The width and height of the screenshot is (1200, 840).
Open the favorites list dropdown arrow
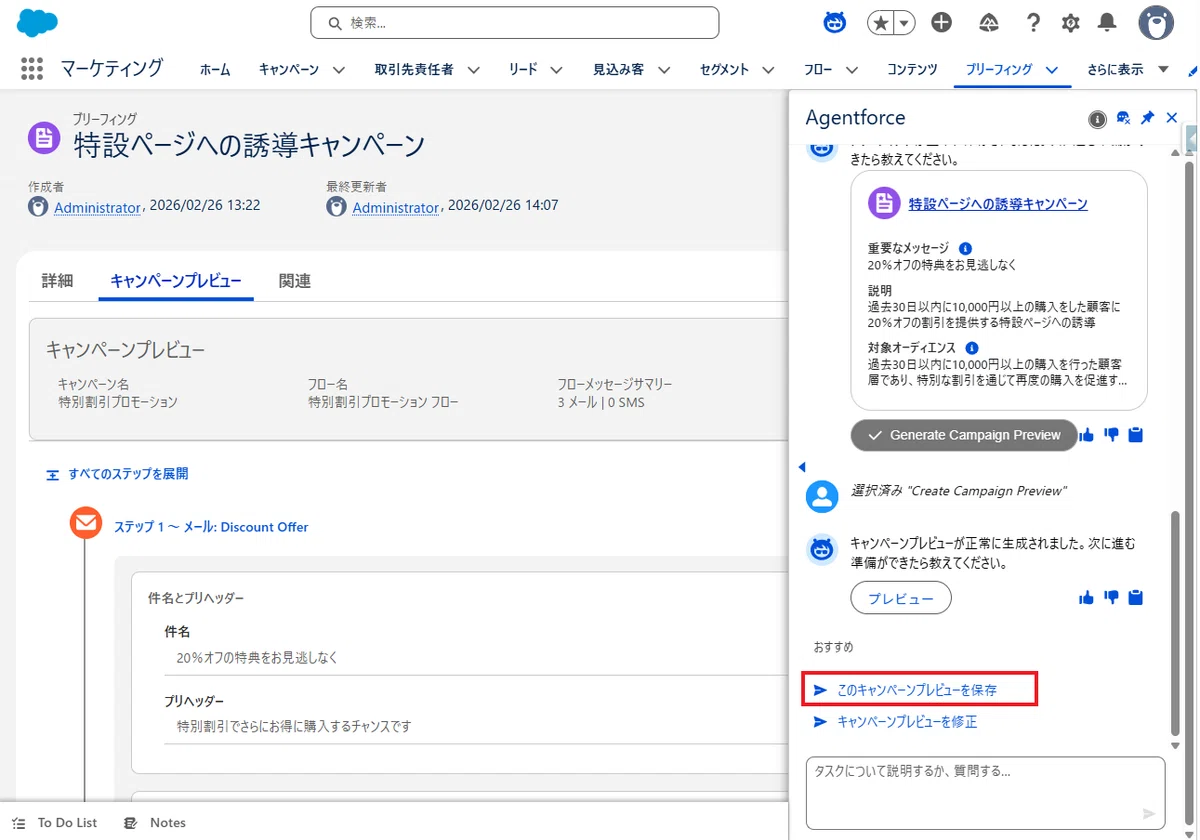904,23
